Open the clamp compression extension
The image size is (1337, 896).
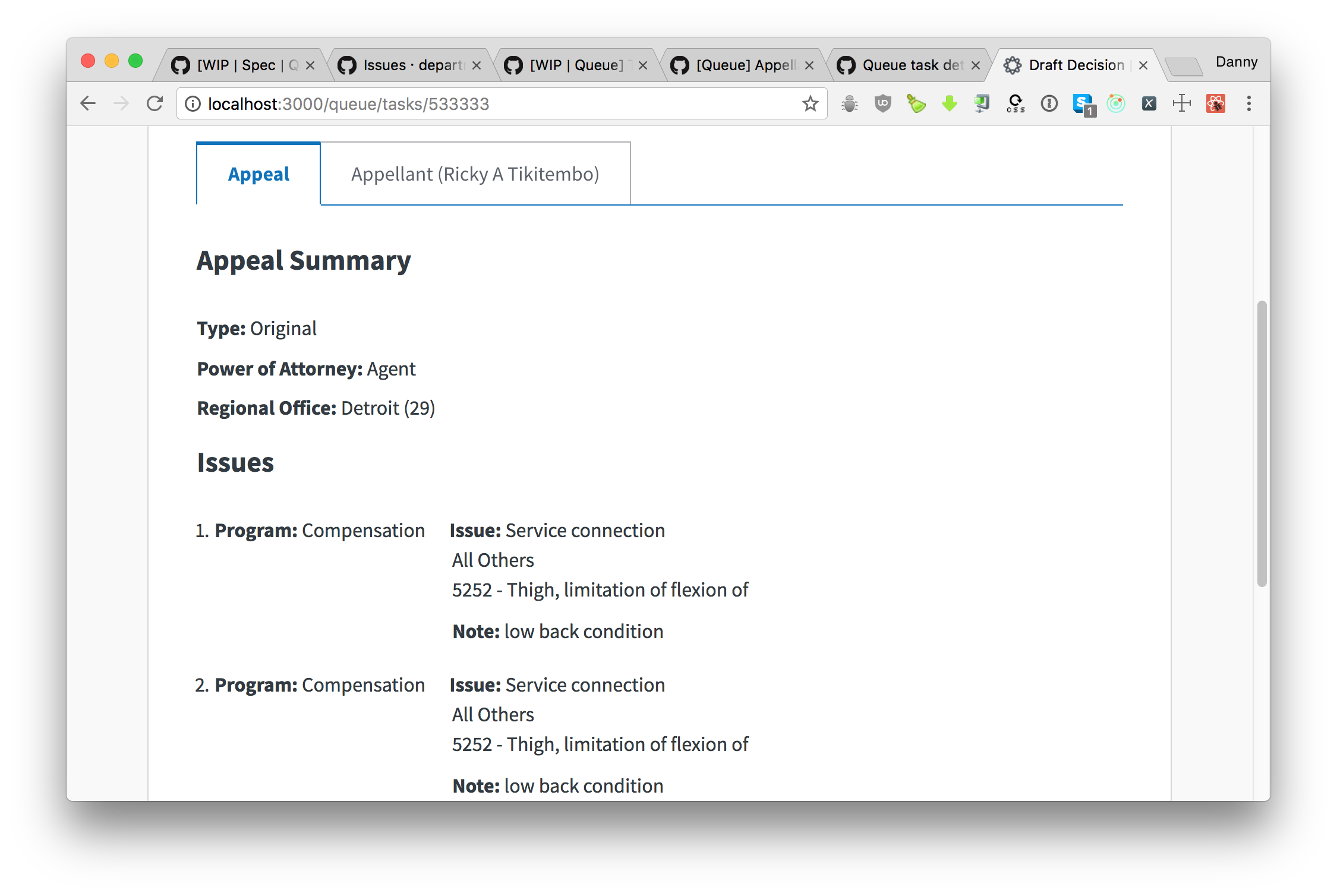point(982,104)
